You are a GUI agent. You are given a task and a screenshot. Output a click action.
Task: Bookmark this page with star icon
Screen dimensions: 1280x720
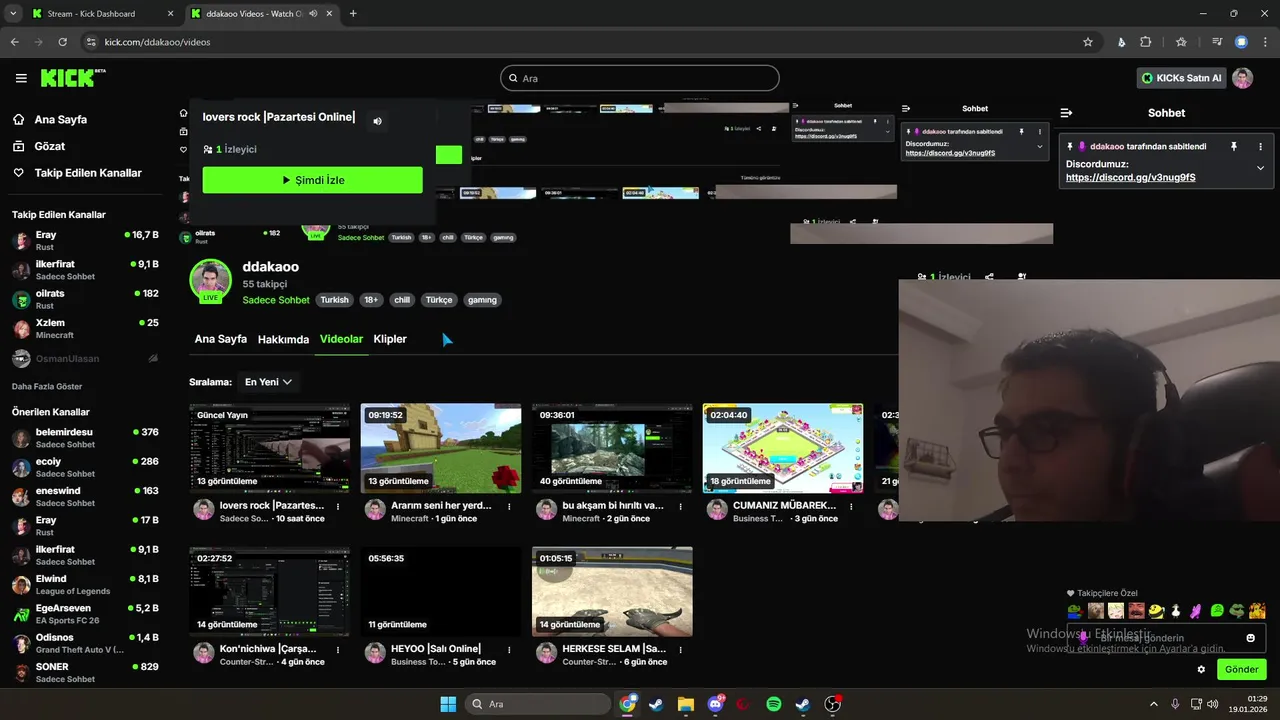[x=1088, y=42]
